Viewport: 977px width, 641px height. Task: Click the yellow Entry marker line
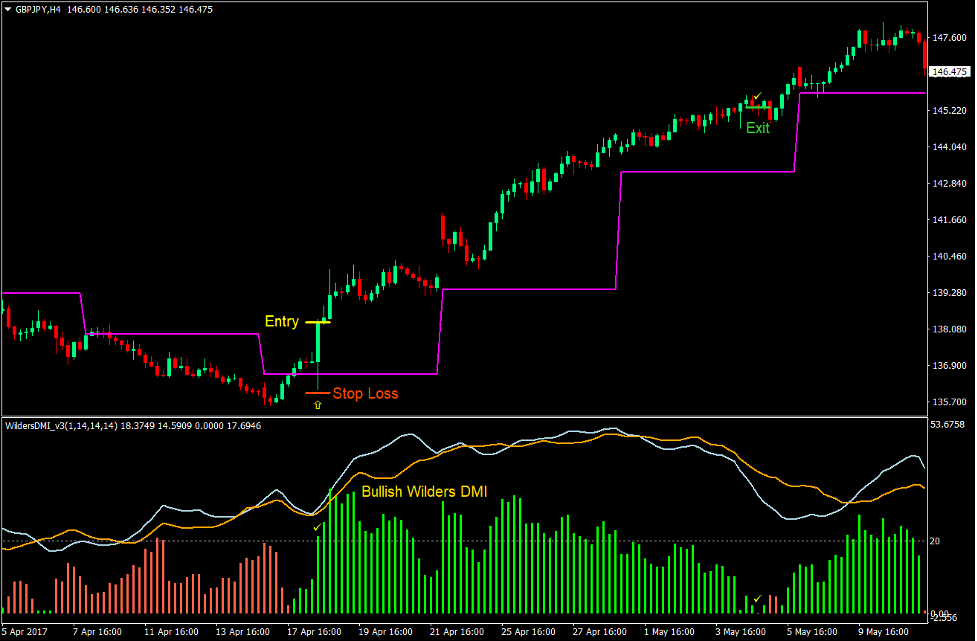[x=318, y=322]
